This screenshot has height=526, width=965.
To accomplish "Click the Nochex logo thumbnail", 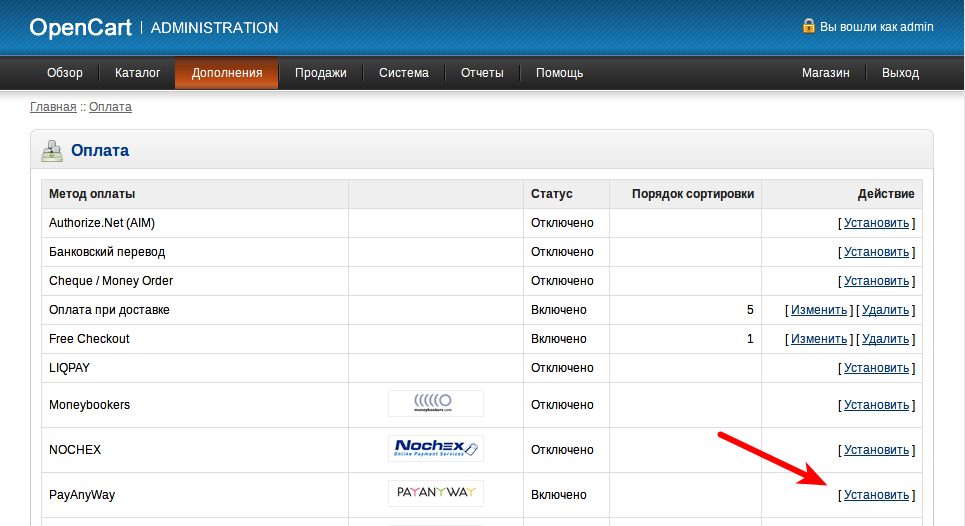I will [436, 448].
